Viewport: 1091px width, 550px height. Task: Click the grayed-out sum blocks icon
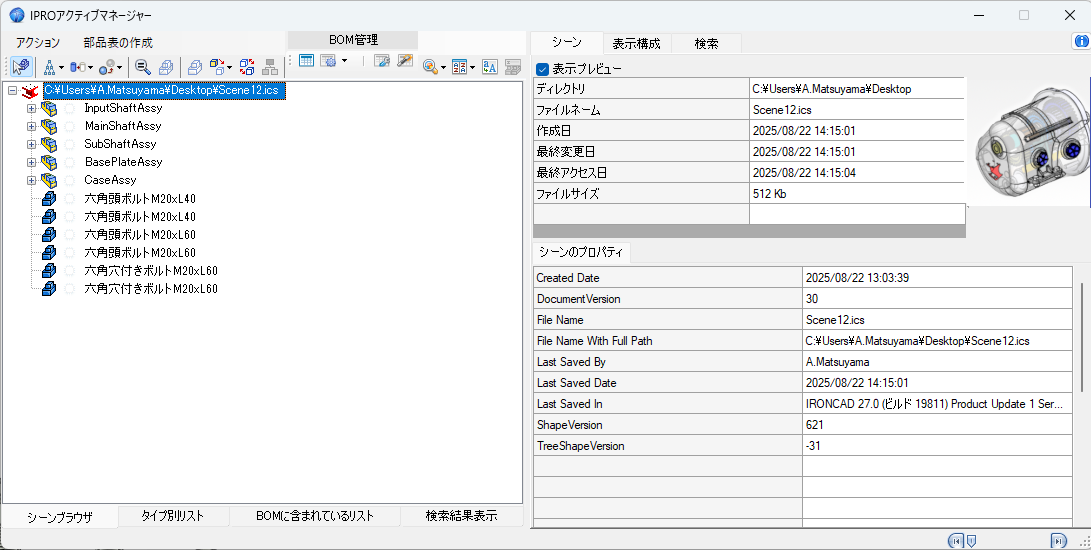coord(513,67)
